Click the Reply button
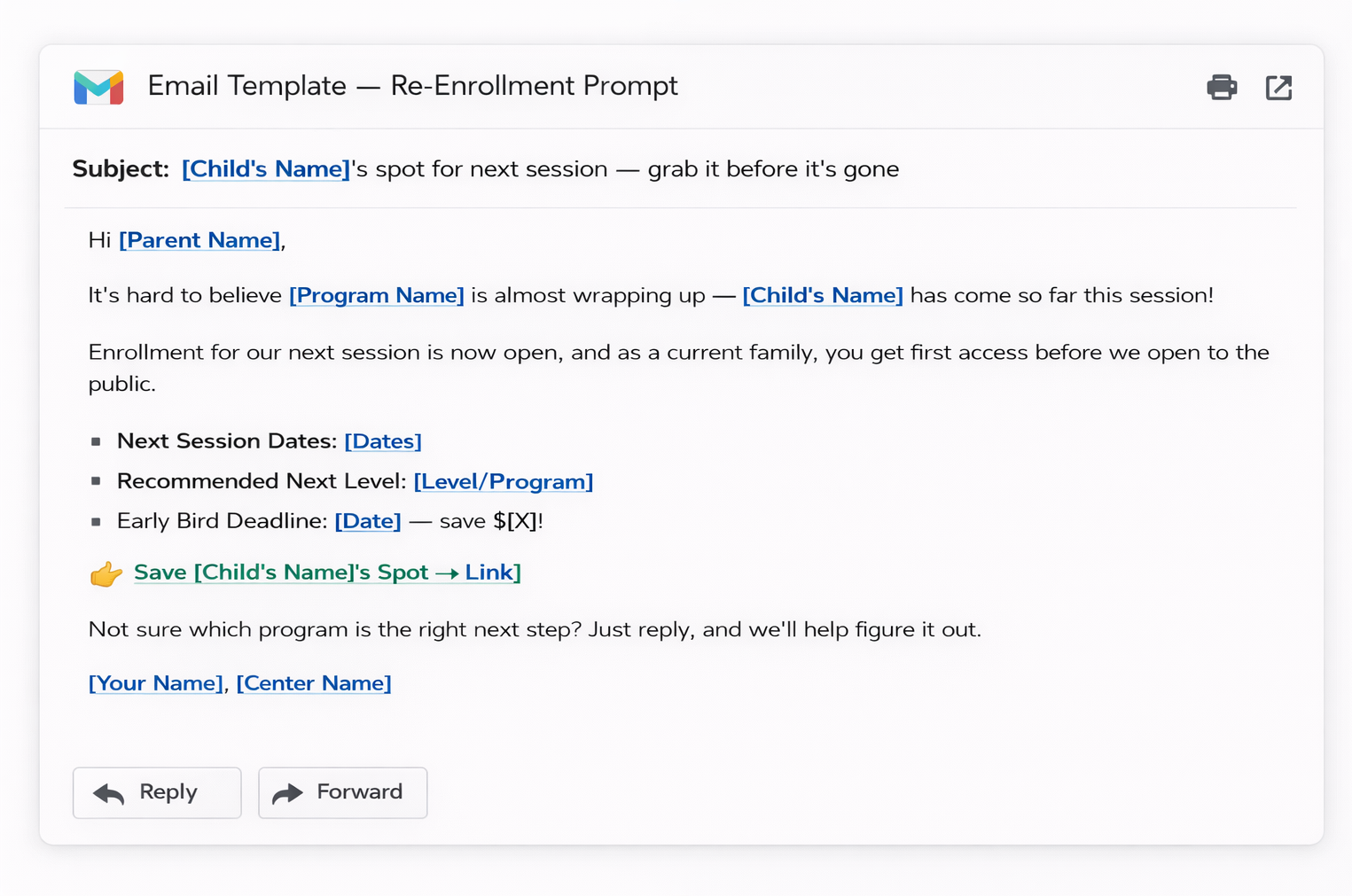 coord(157,792)
